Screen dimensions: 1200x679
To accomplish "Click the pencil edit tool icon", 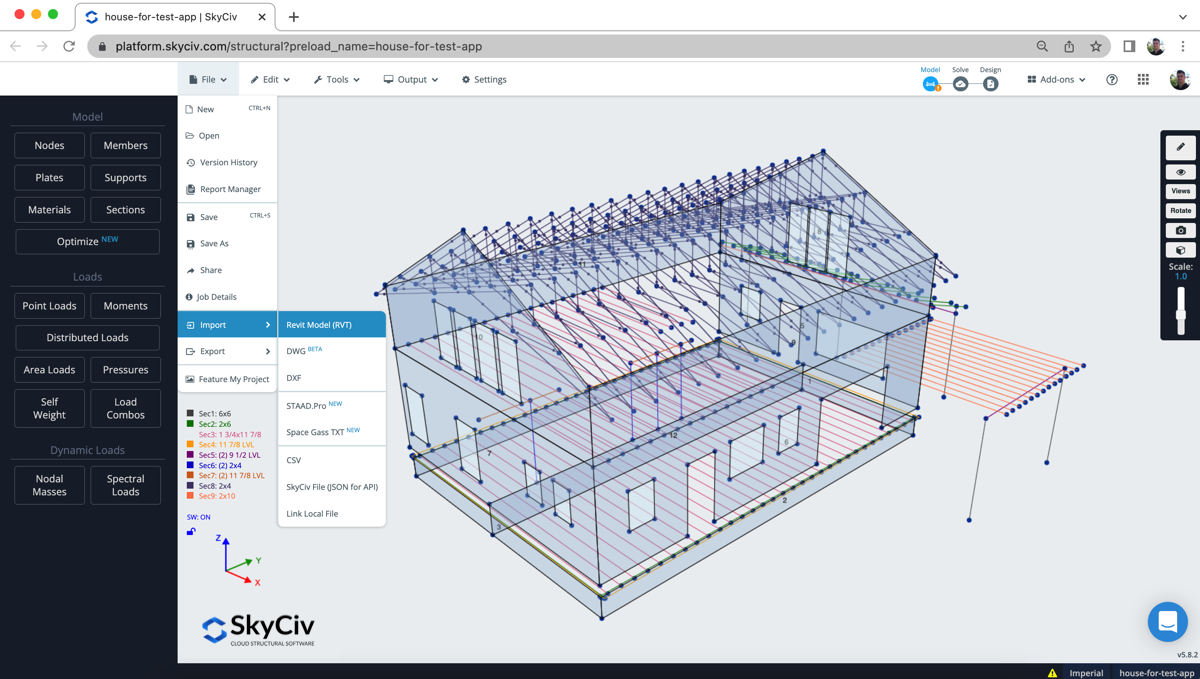I will tap(1180, 147).
